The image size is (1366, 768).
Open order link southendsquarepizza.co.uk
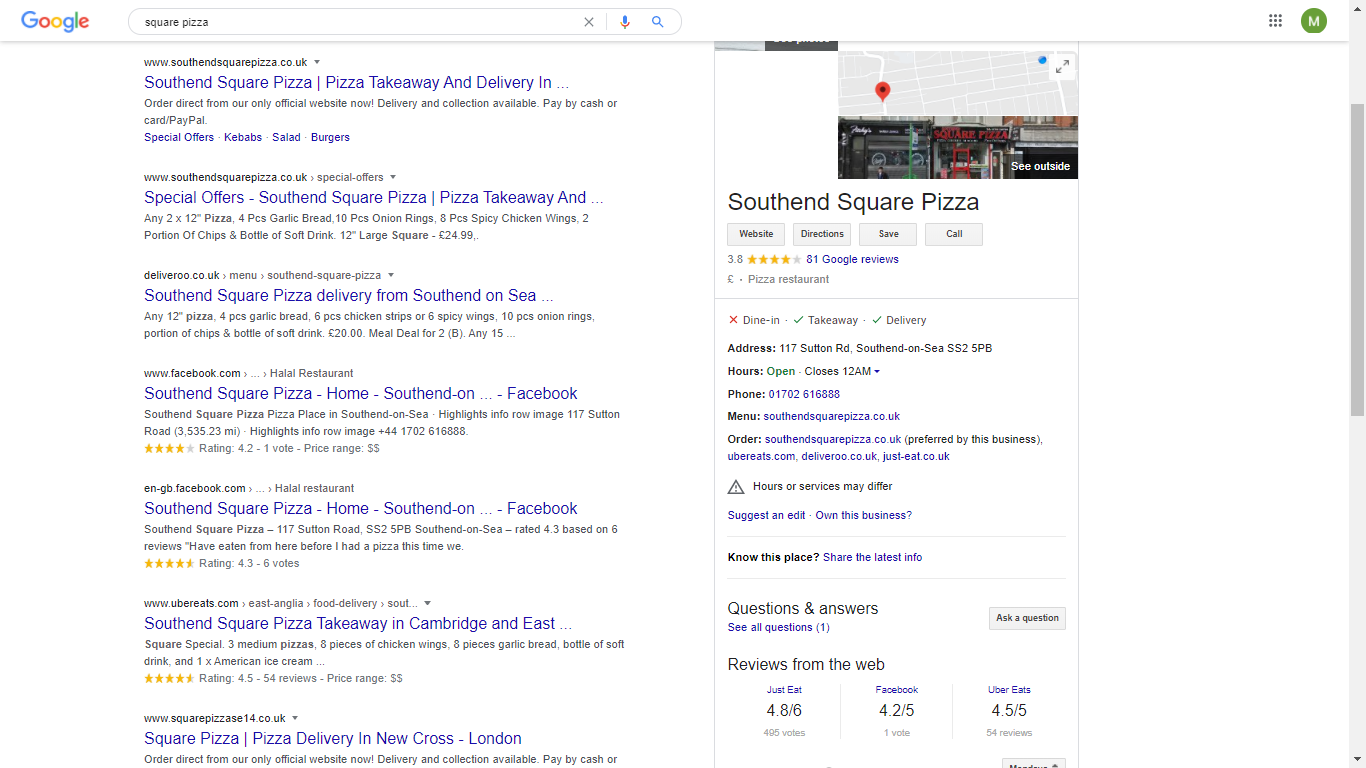833,439
